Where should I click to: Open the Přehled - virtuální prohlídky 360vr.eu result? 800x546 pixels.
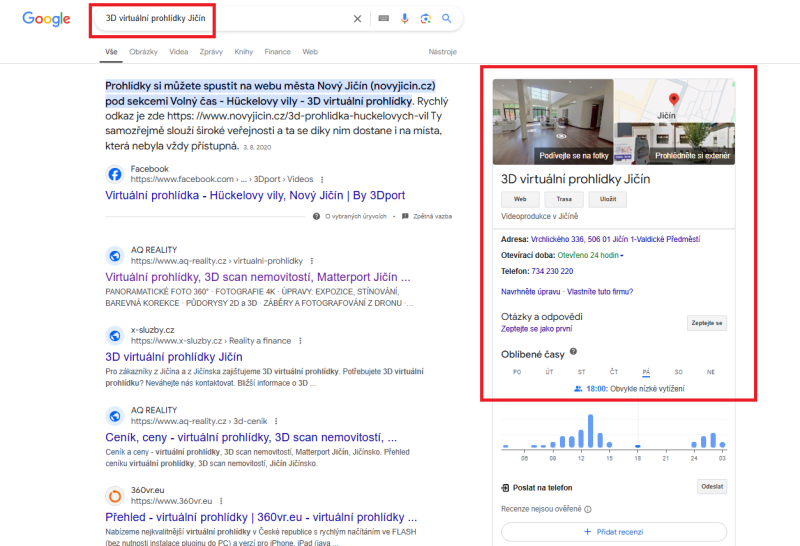pos(261,517)
